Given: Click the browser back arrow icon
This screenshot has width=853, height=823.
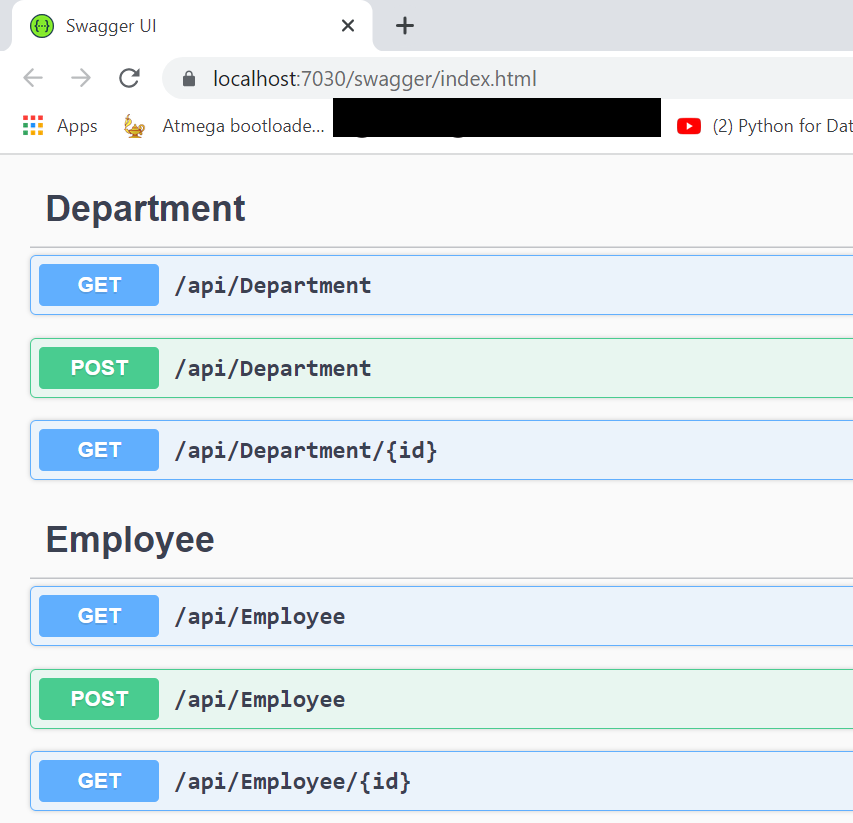Looking at the screenshot, I should point(33,78).
